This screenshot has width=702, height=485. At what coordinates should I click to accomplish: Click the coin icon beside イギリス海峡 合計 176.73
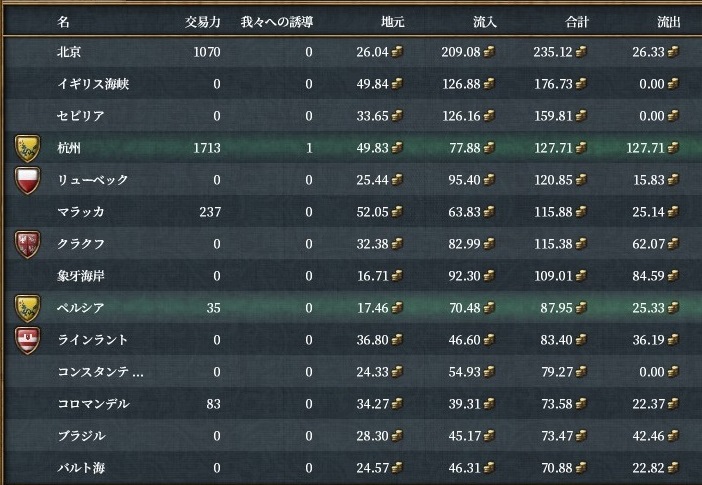pos(582,84)
